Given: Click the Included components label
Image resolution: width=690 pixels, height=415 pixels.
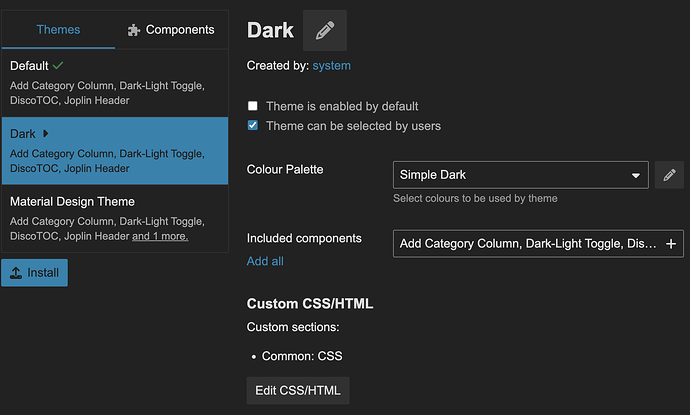Looking at the screenshot, I should 304,238.
